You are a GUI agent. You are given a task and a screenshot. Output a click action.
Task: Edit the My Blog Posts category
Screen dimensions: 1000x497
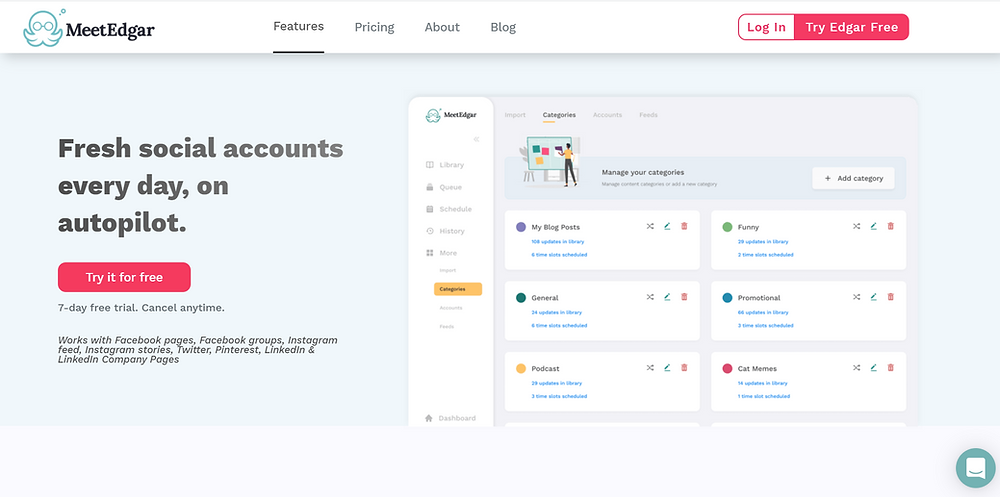pos(667,226)
